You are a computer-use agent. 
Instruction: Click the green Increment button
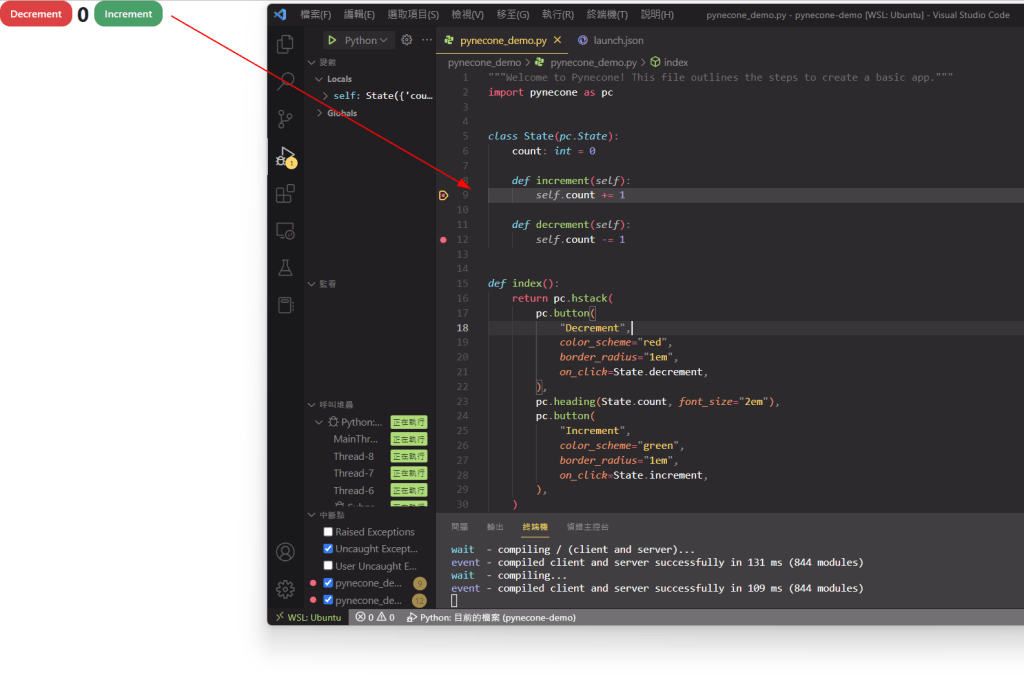click(x=128, y=14)
